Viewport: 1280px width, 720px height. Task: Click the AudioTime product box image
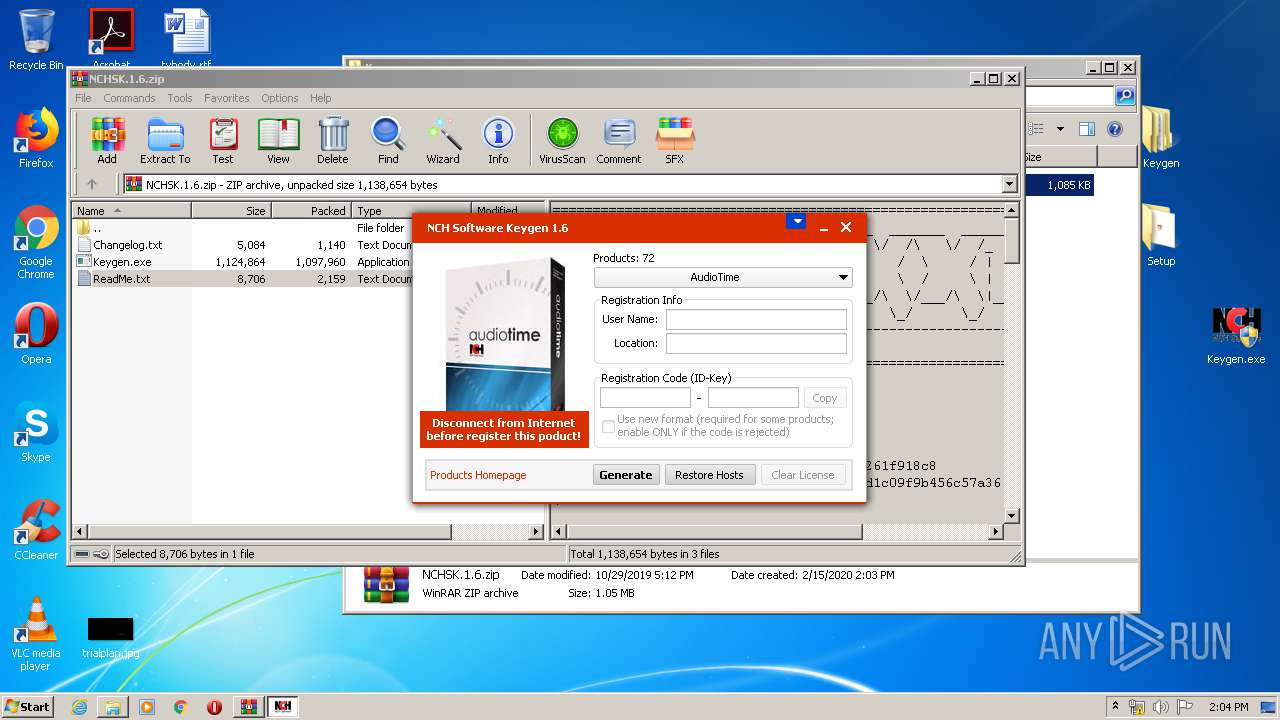(504, 335)
